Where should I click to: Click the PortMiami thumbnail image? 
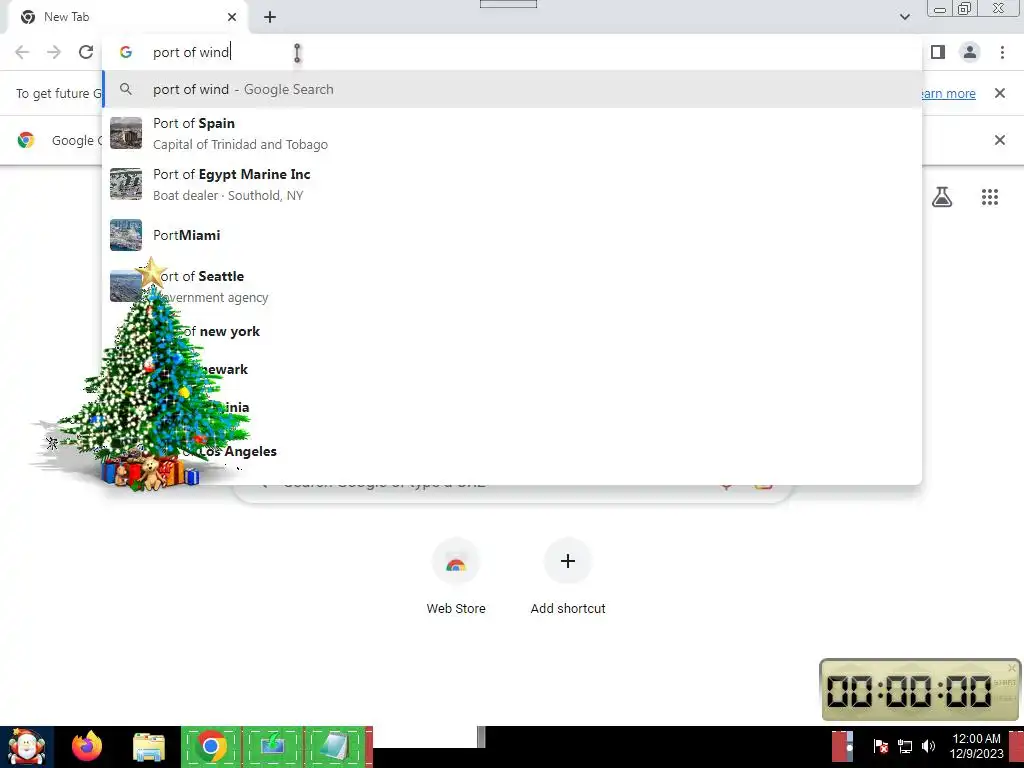click(x=126, y=235)
